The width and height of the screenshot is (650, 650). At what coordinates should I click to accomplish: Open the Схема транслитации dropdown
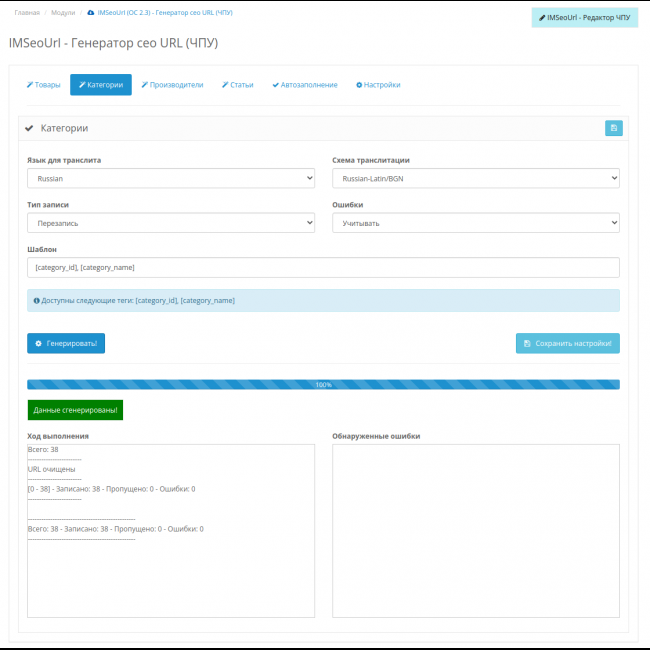click(475, 178)
